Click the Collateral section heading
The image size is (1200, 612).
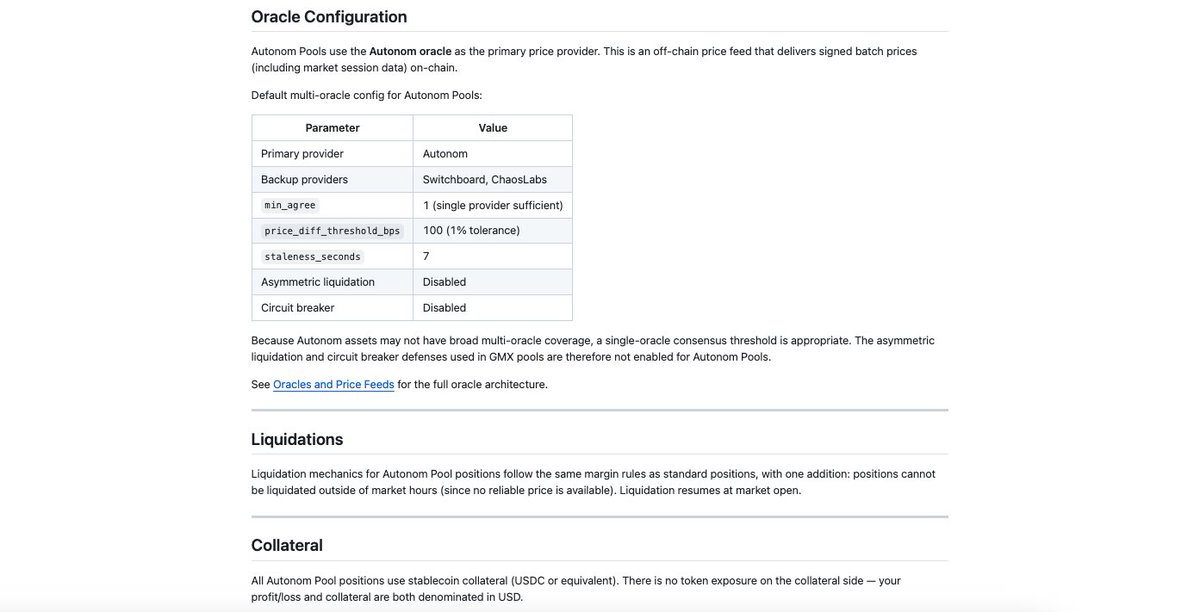(x=287, y=545)
